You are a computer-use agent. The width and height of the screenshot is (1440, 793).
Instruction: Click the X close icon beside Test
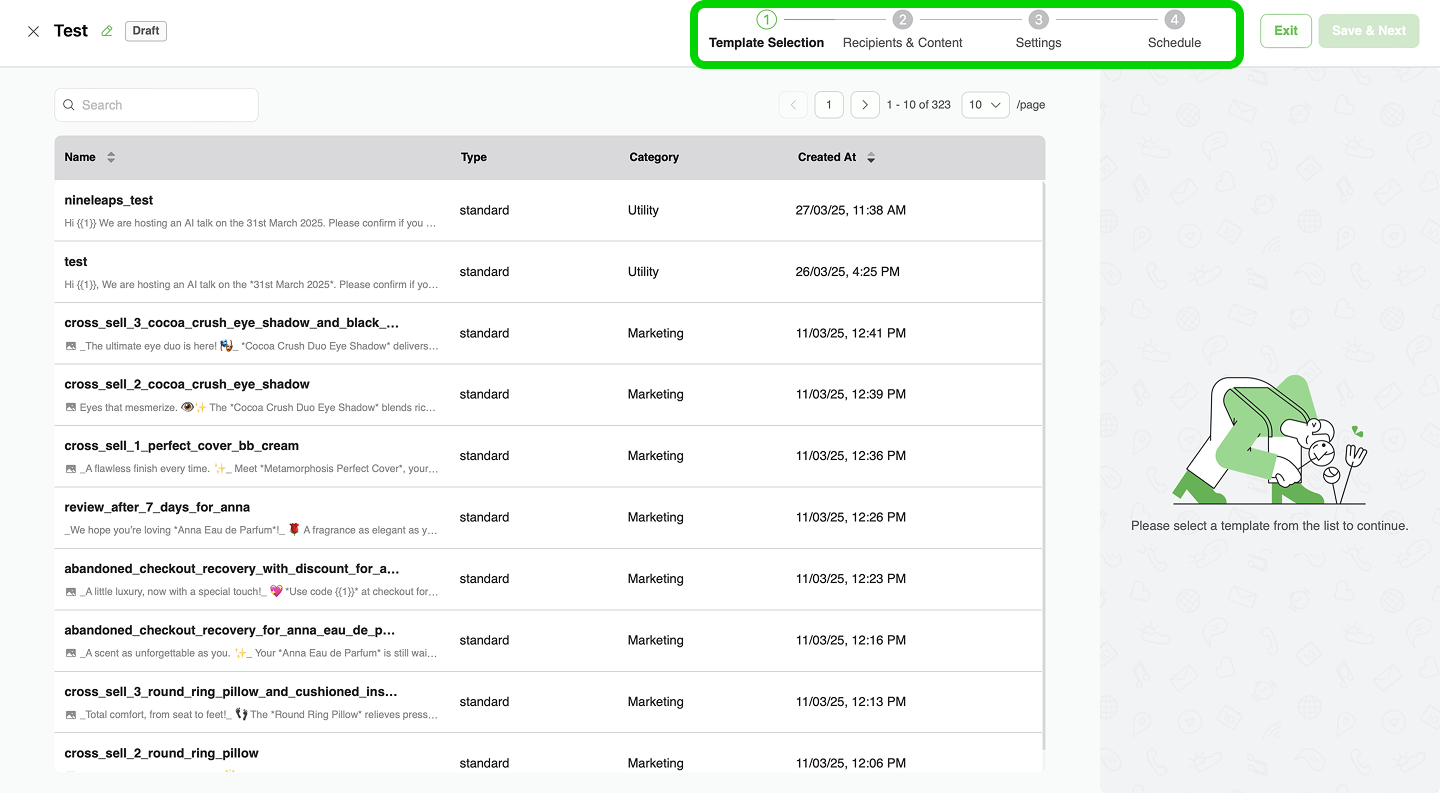click(x=33, y=31)
